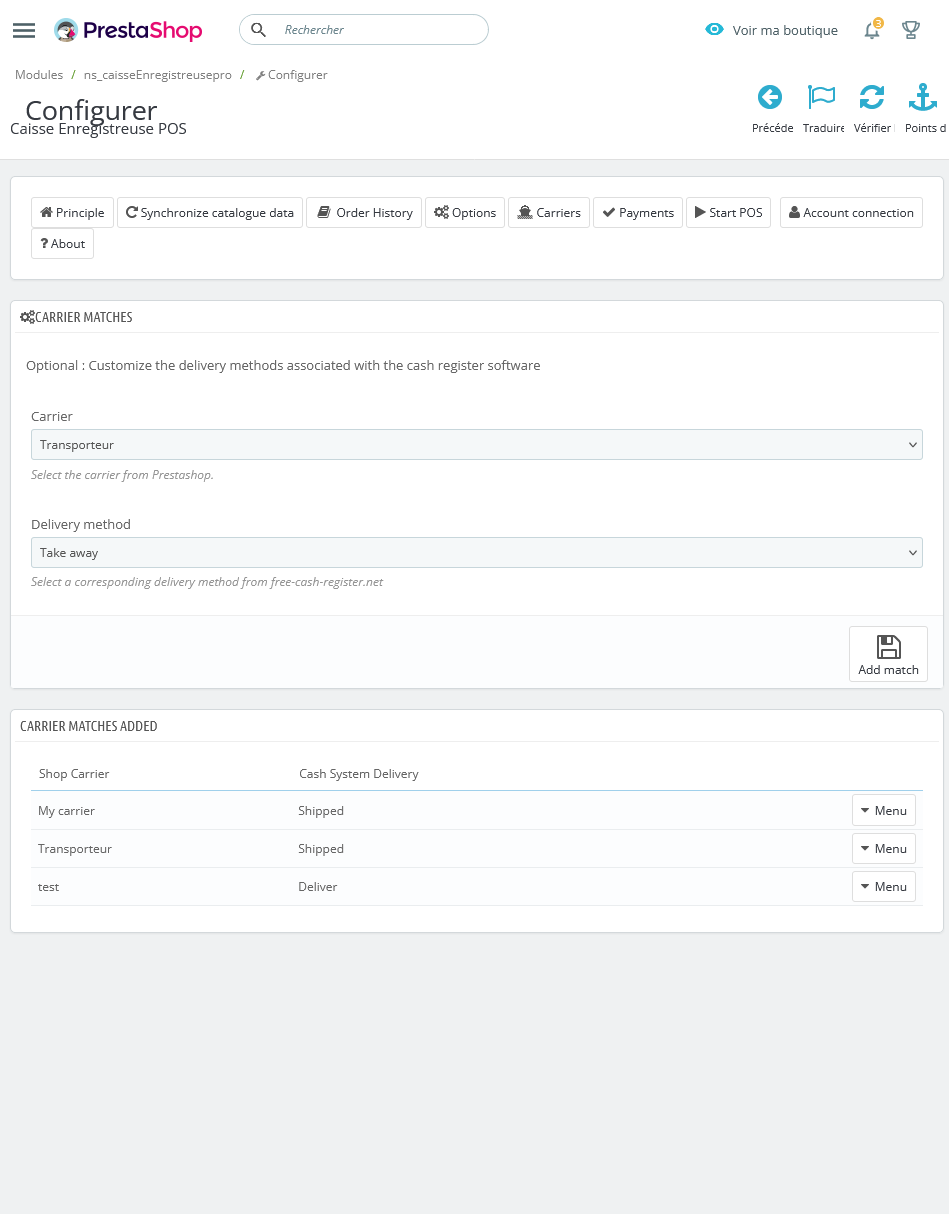Click the anchor Points icon
The image size is (949, 1214).
click(x=922, y=97)
